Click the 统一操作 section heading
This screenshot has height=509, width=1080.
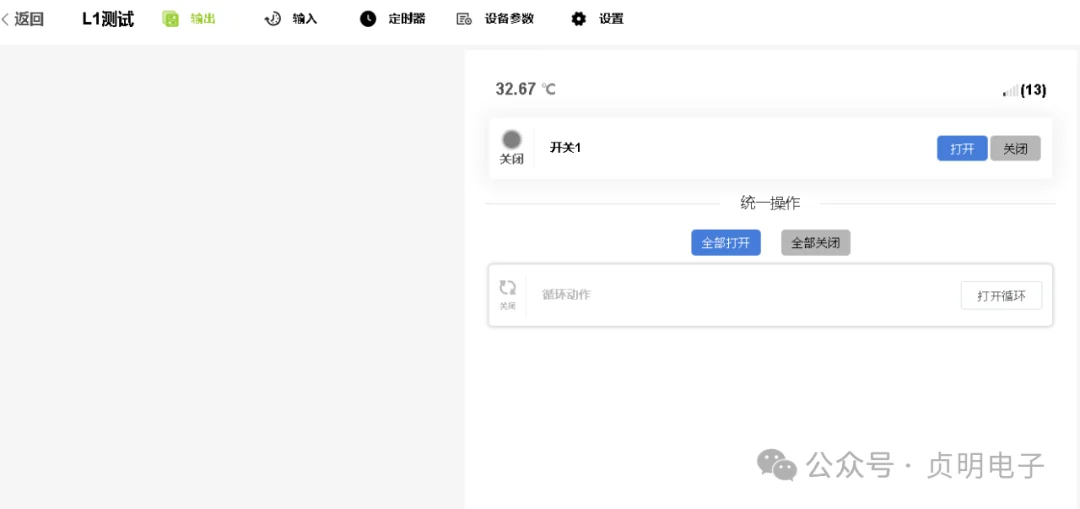[x=770, y=203]
